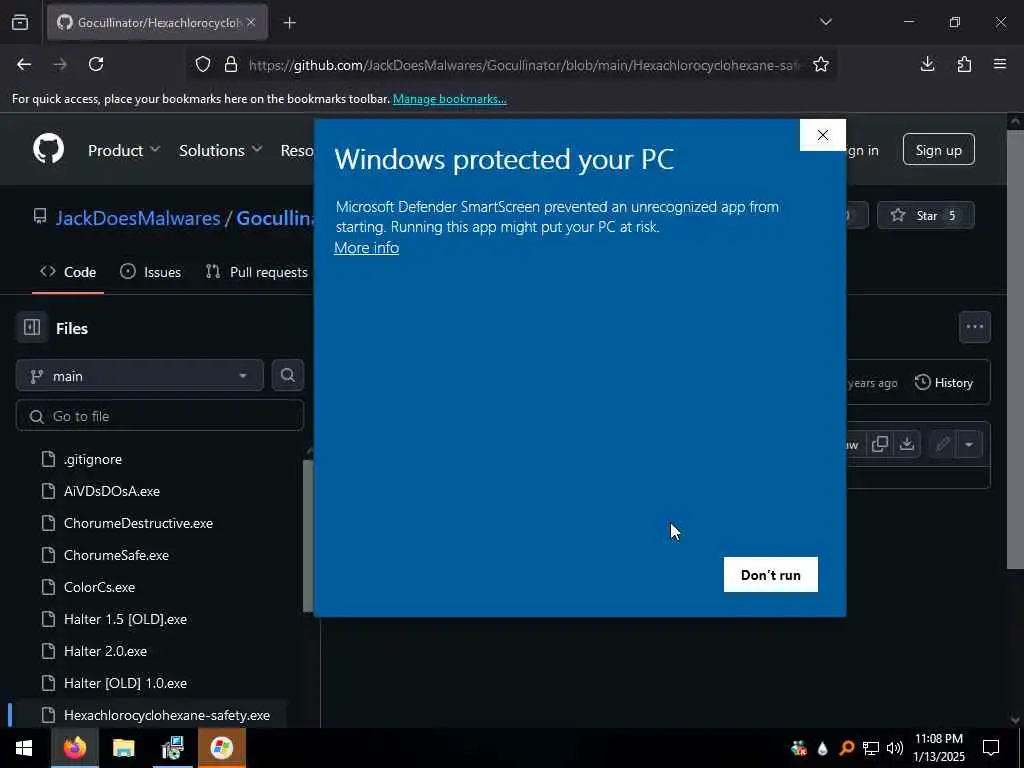Click the file tree scrollbar
The width and height of the screenshot is (1024, 768).
(x=308, y=536)
